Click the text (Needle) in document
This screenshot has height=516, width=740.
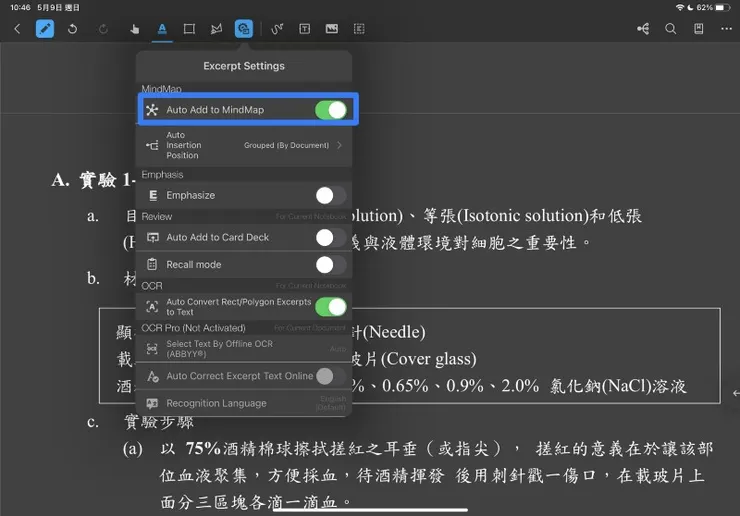click(x=394, y=332)
